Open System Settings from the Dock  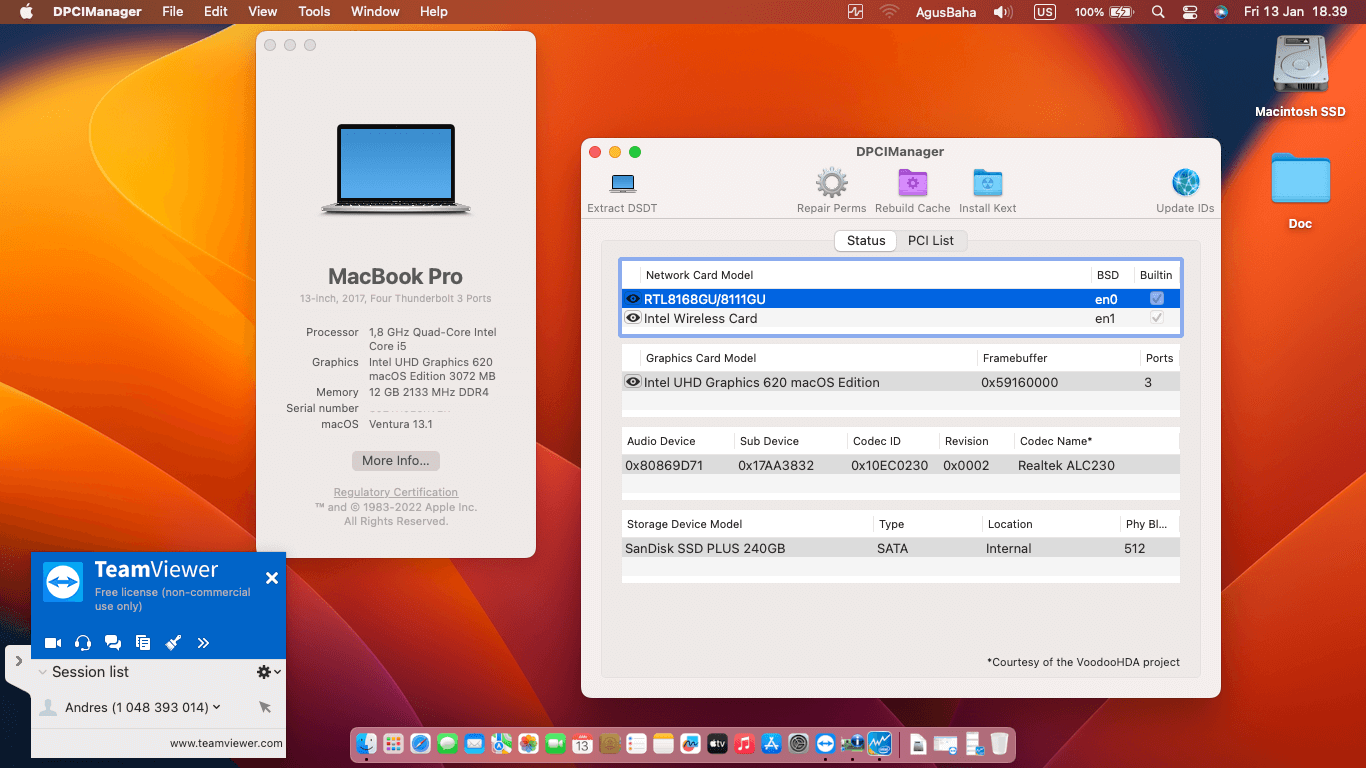click(798, 744)
